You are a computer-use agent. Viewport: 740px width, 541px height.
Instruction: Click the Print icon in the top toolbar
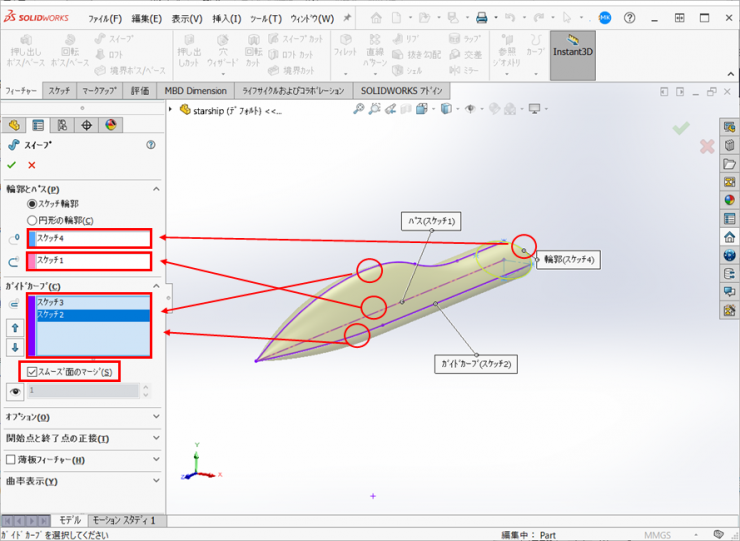point(482,18)
